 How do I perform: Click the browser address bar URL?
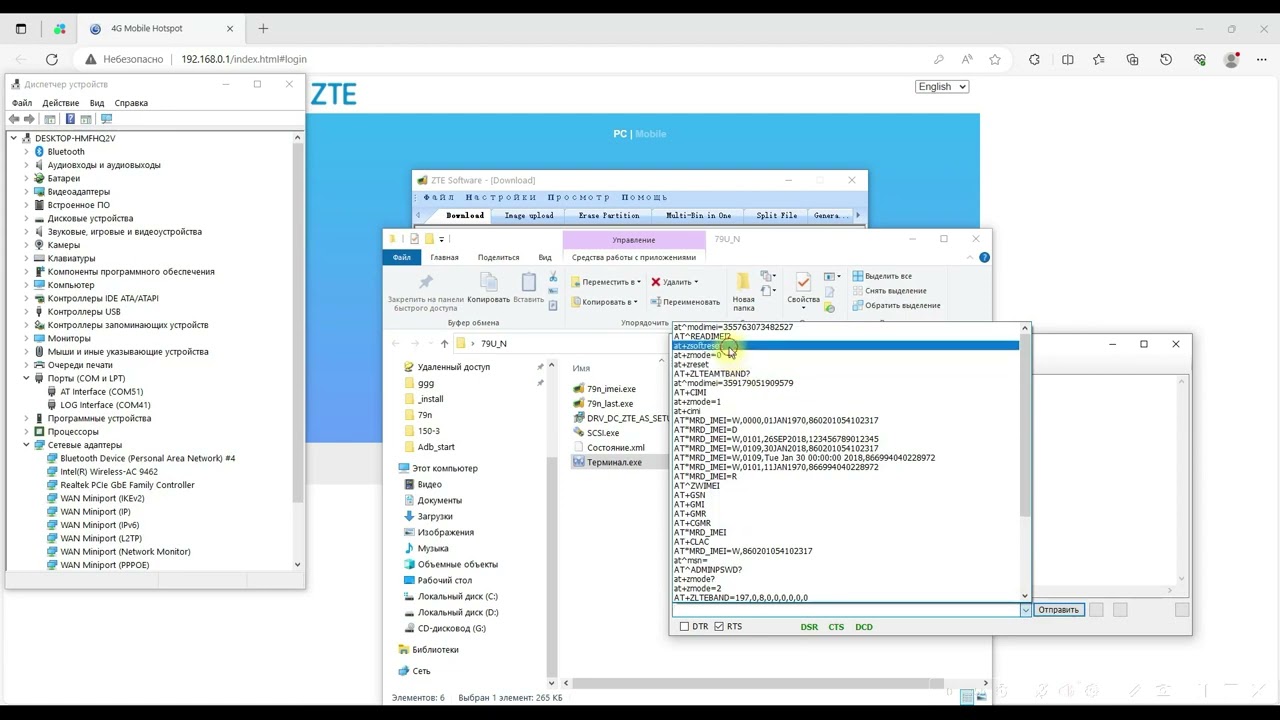click(x=244, y=59)
